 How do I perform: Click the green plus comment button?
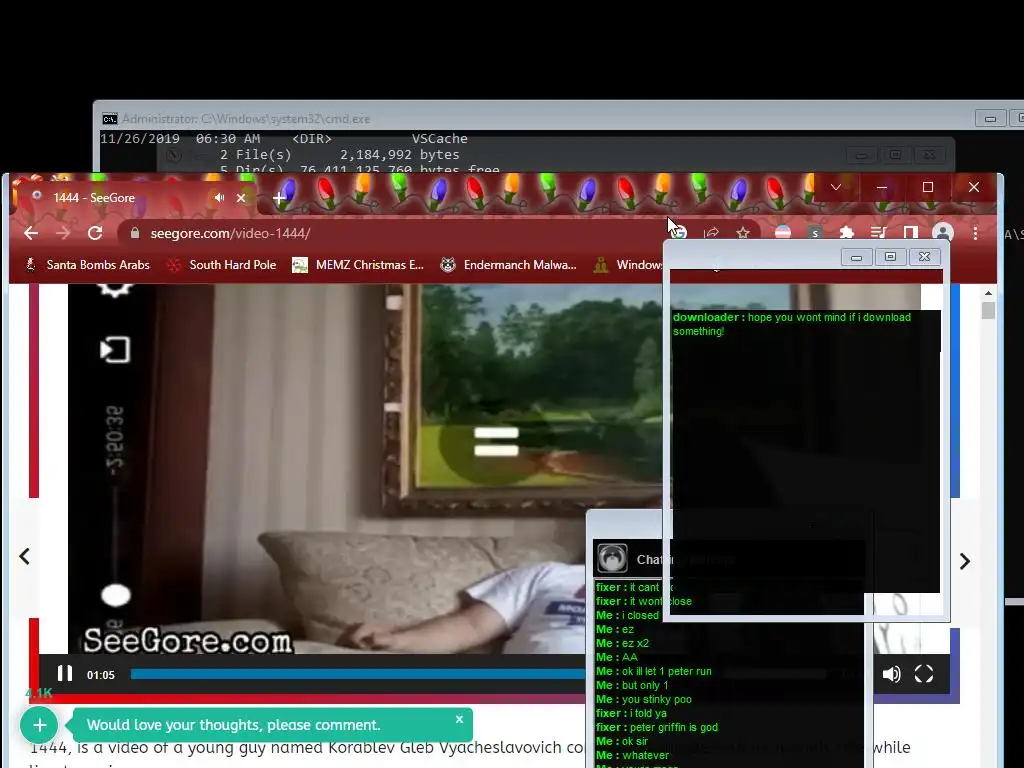point(39,725)
